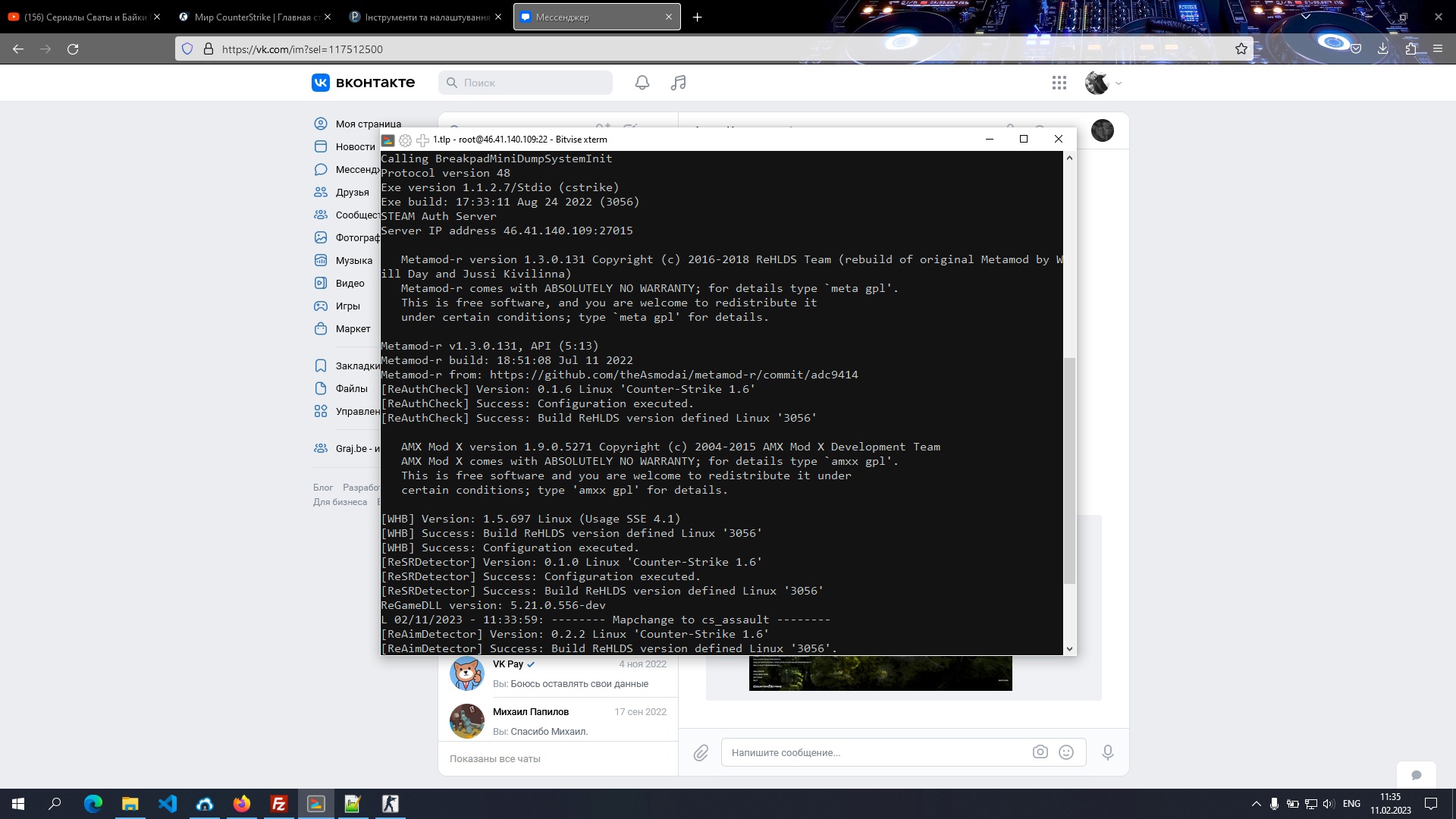Open the Музыка sidebar menu item
The image size is (1456, 819).
(x=353, y=260)
